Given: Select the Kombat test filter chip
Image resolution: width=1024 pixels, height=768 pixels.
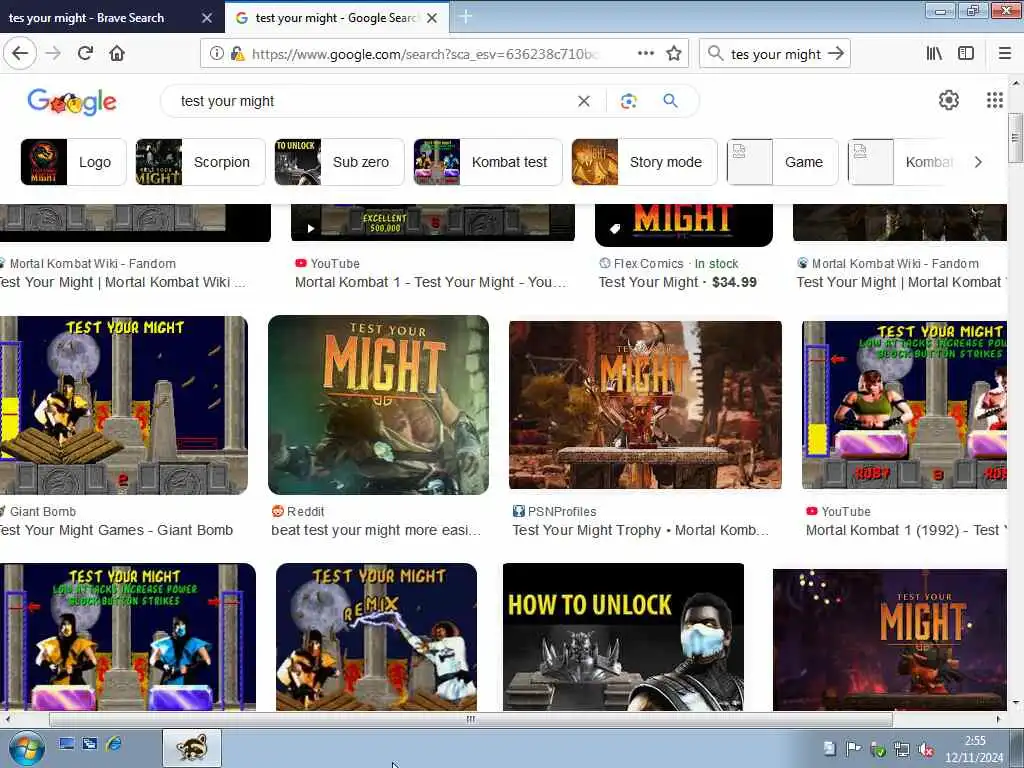Looking at the screenshot, I should click(487, 162).
